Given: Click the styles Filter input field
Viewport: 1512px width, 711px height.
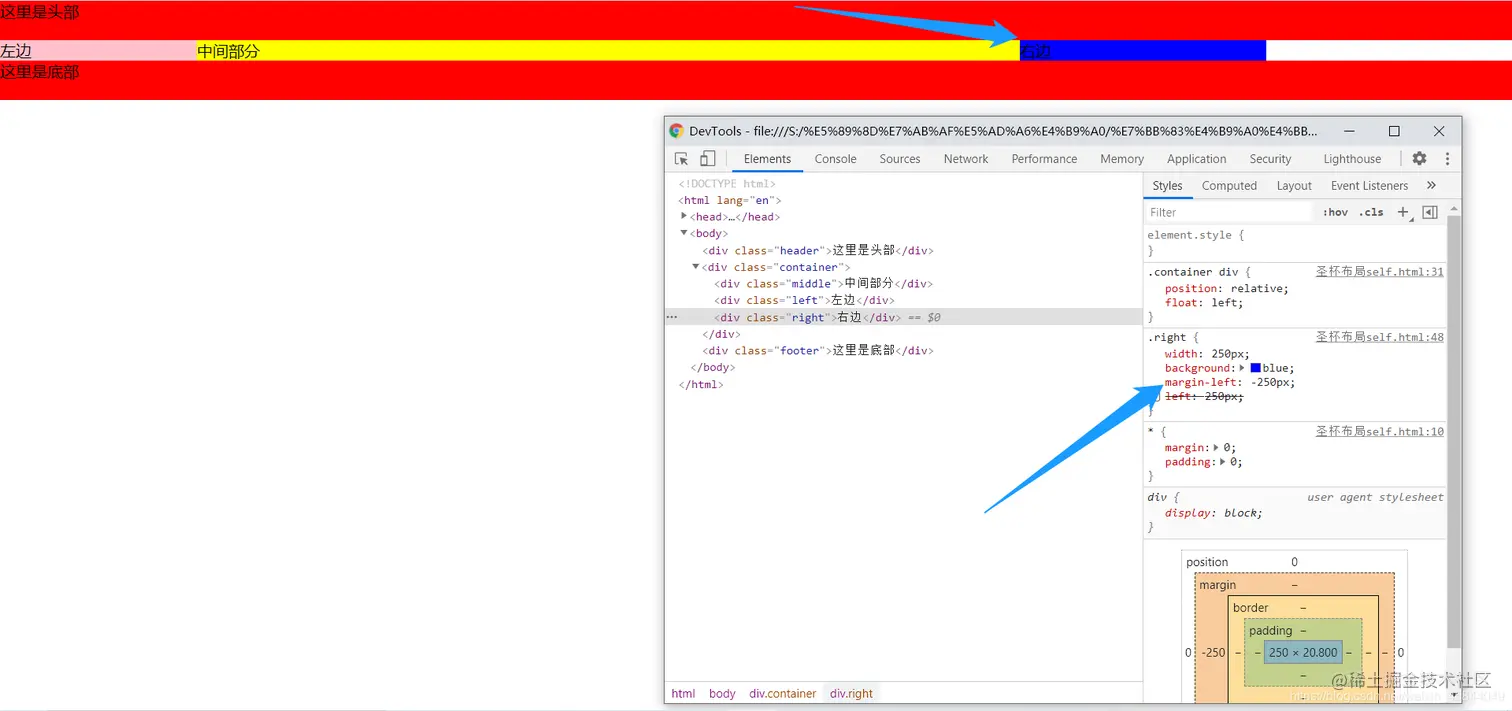Looking at the screenshot, I should pos(1228,212).
